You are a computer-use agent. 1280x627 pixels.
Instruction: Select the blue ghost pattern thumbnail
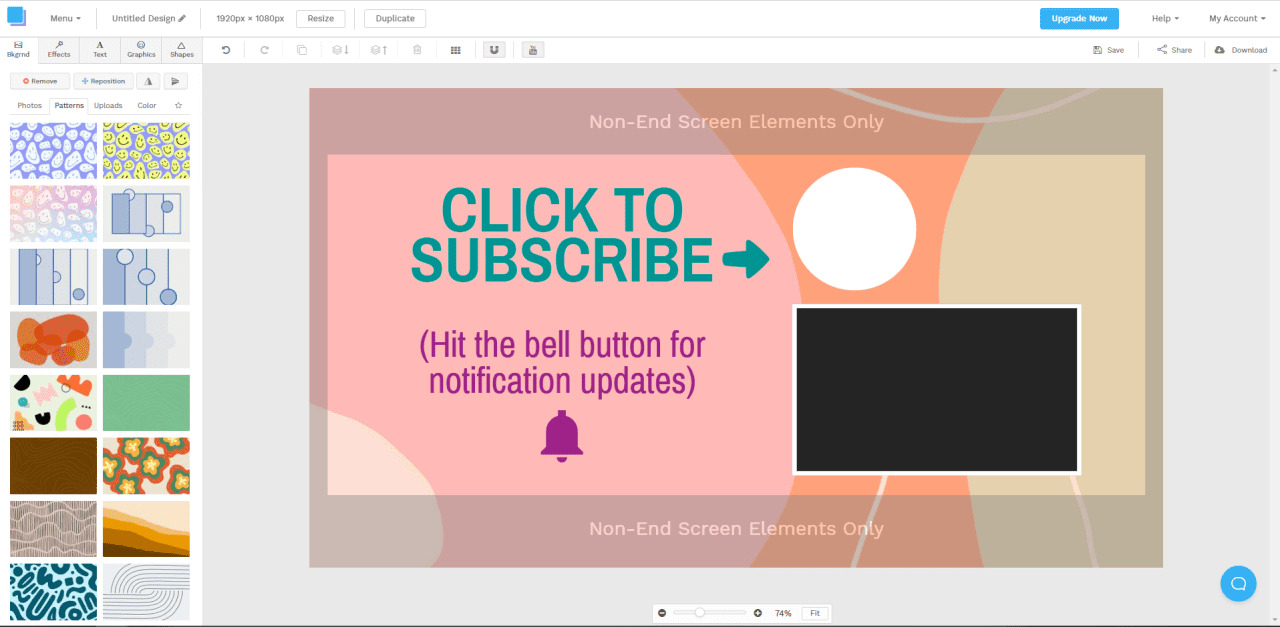(x=52, y=150)
